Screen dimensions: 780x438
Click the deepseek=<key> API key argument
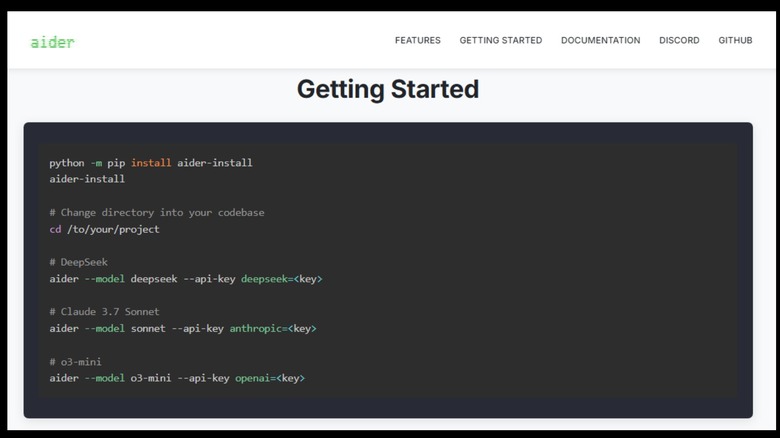click(281, 279)
